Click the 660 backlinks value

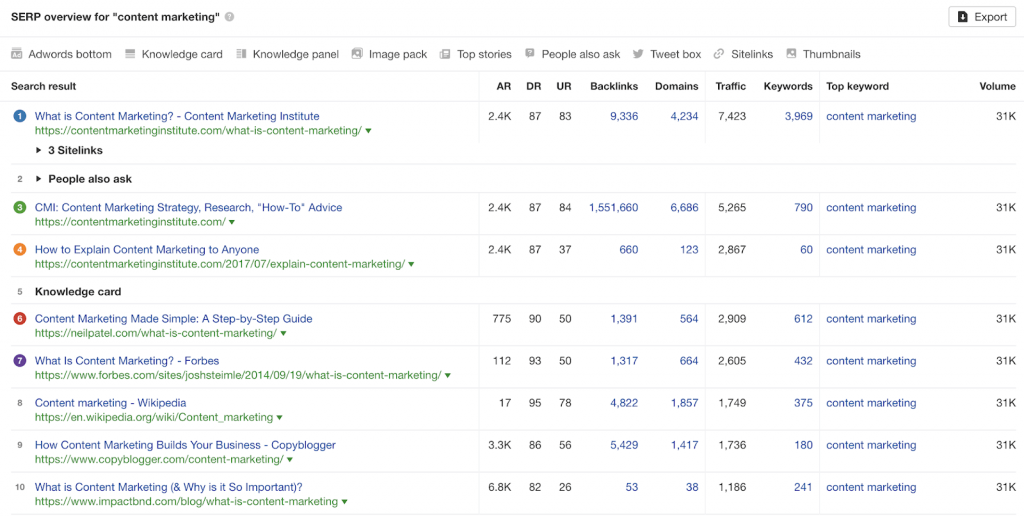(x=629, y=249)
